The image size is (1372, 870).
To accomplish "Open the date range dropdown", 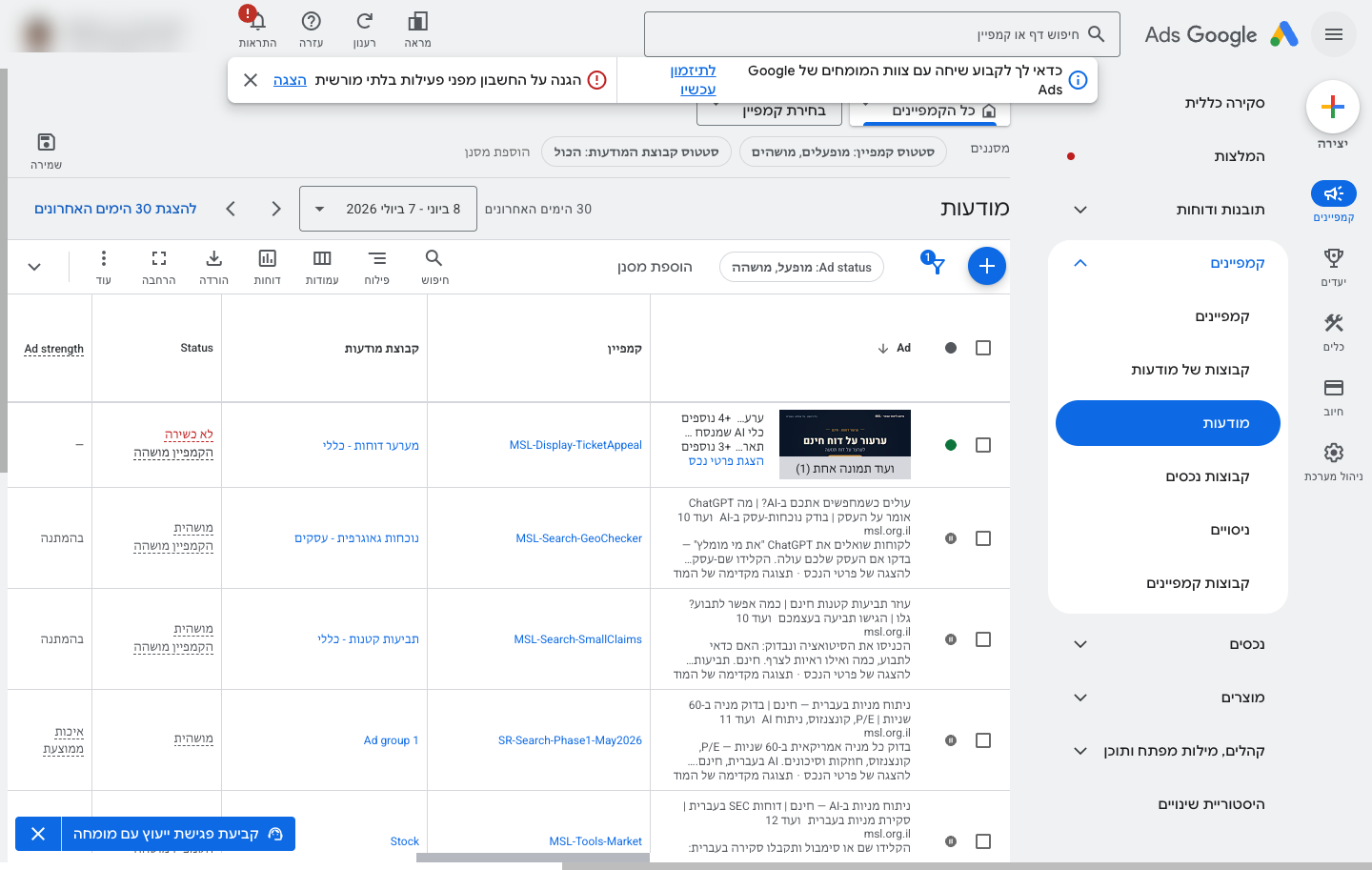I will pyautogui.click(x=388, y=209).
